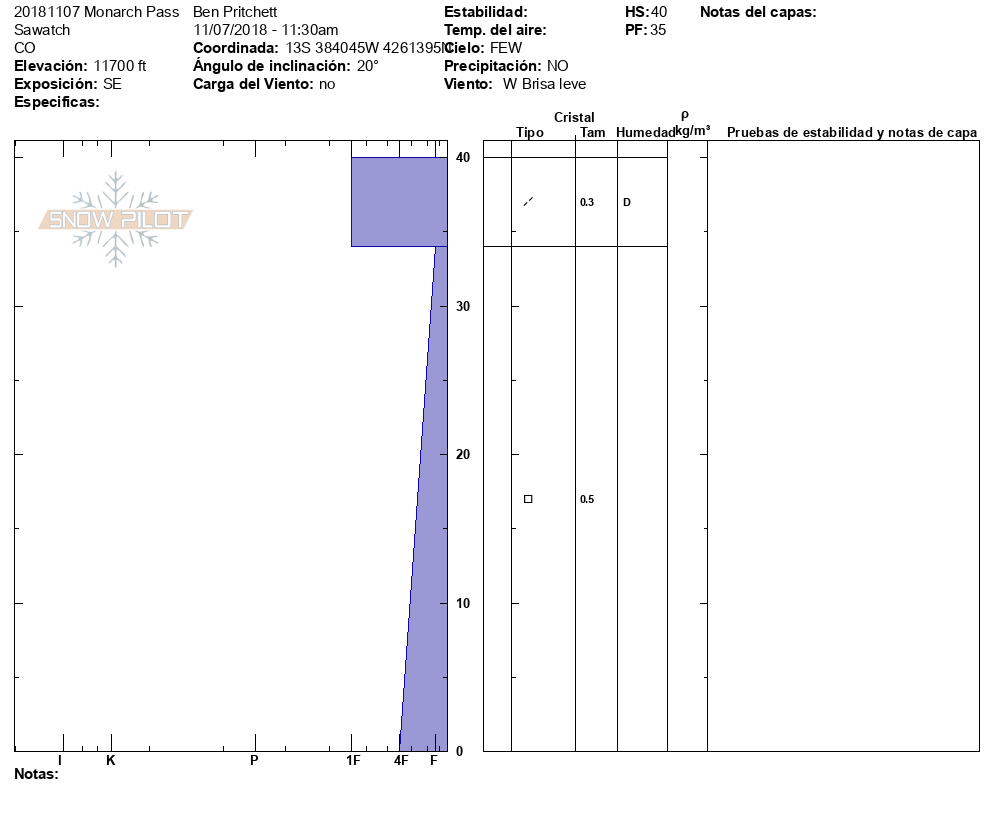Click the Humedad column header

pos(645,133)
